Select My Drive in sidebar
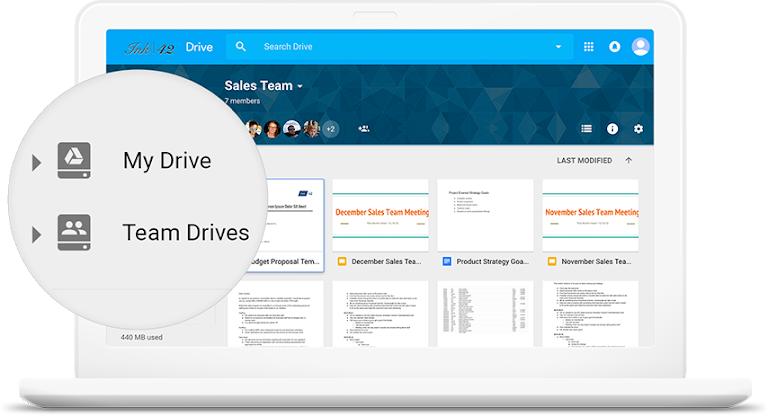 pyautogui.click(x=166, y=160)
